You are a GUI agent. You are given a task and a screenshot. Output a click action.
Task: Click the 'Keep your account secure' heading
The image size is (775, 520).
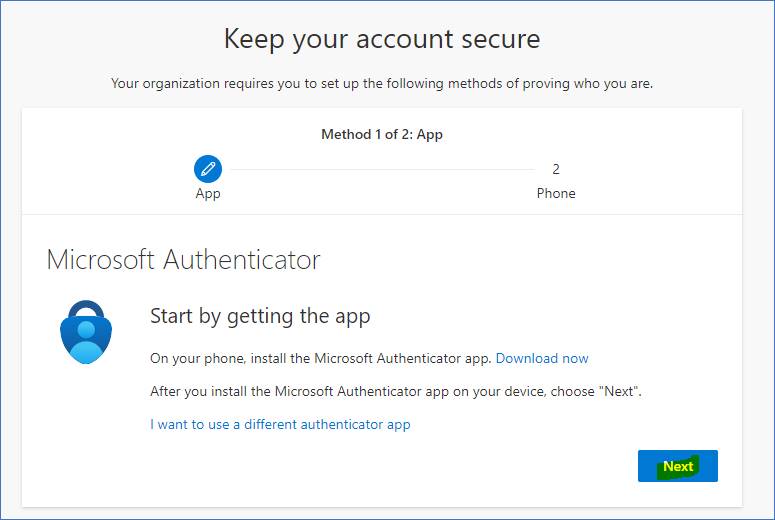pos(382,39)
